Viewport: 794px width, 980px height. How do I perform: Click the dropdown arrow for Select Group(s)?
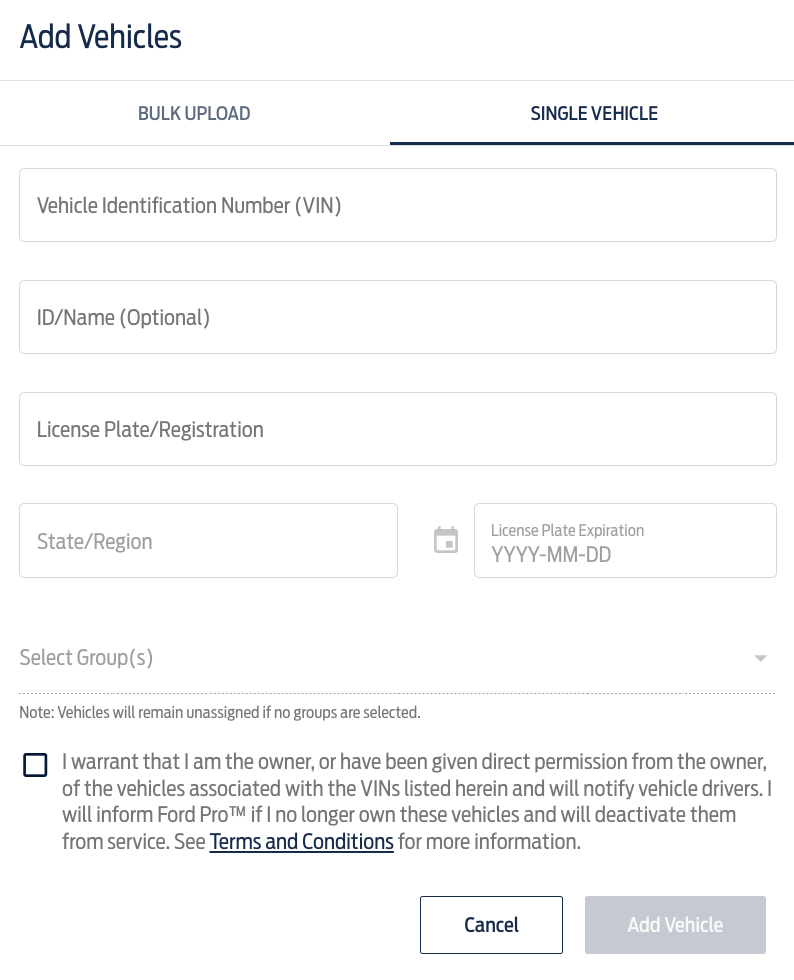760,658
